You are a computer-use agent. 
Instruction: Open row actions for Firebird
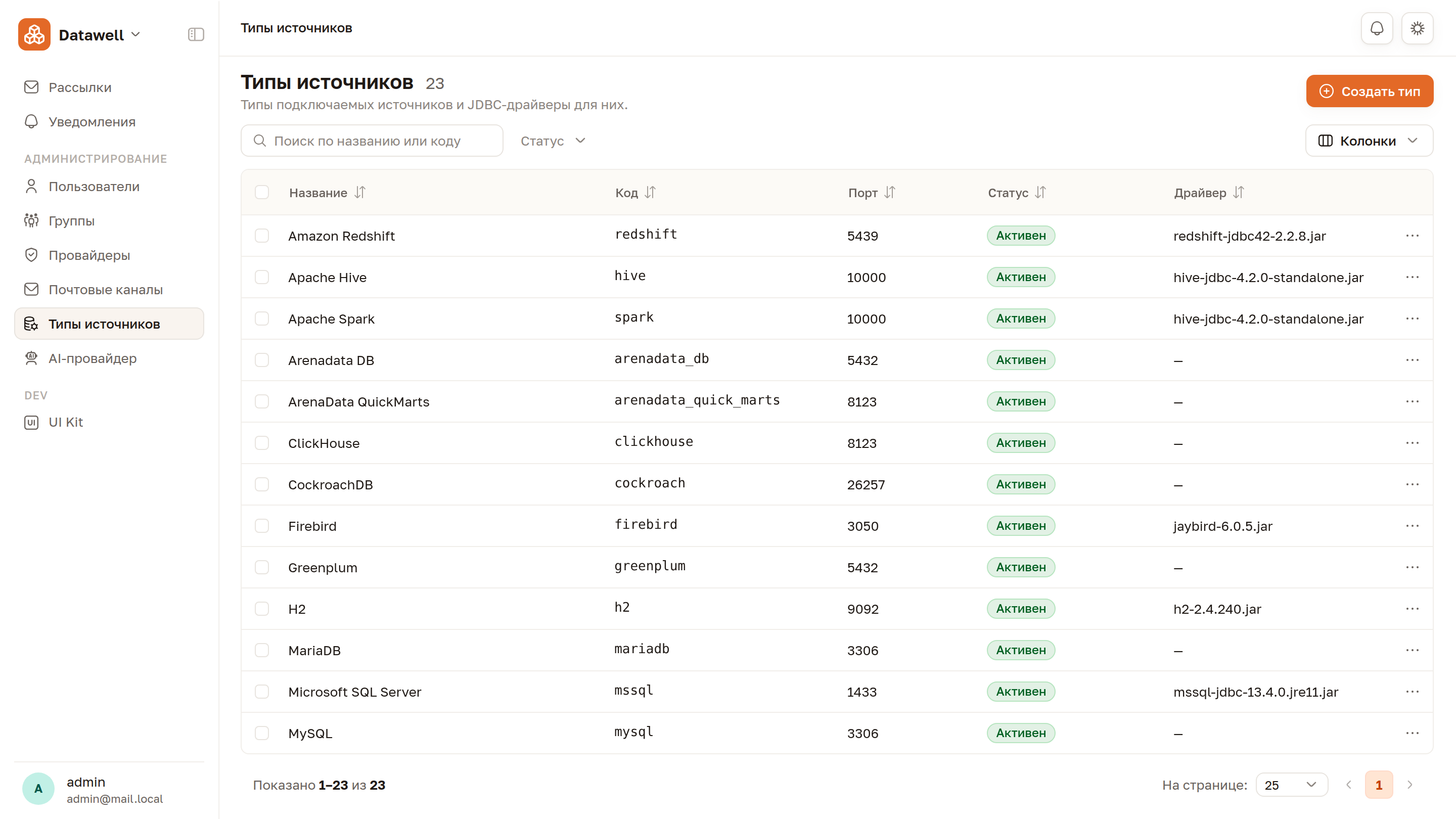pyautogui.click(x=1412, y=526)
